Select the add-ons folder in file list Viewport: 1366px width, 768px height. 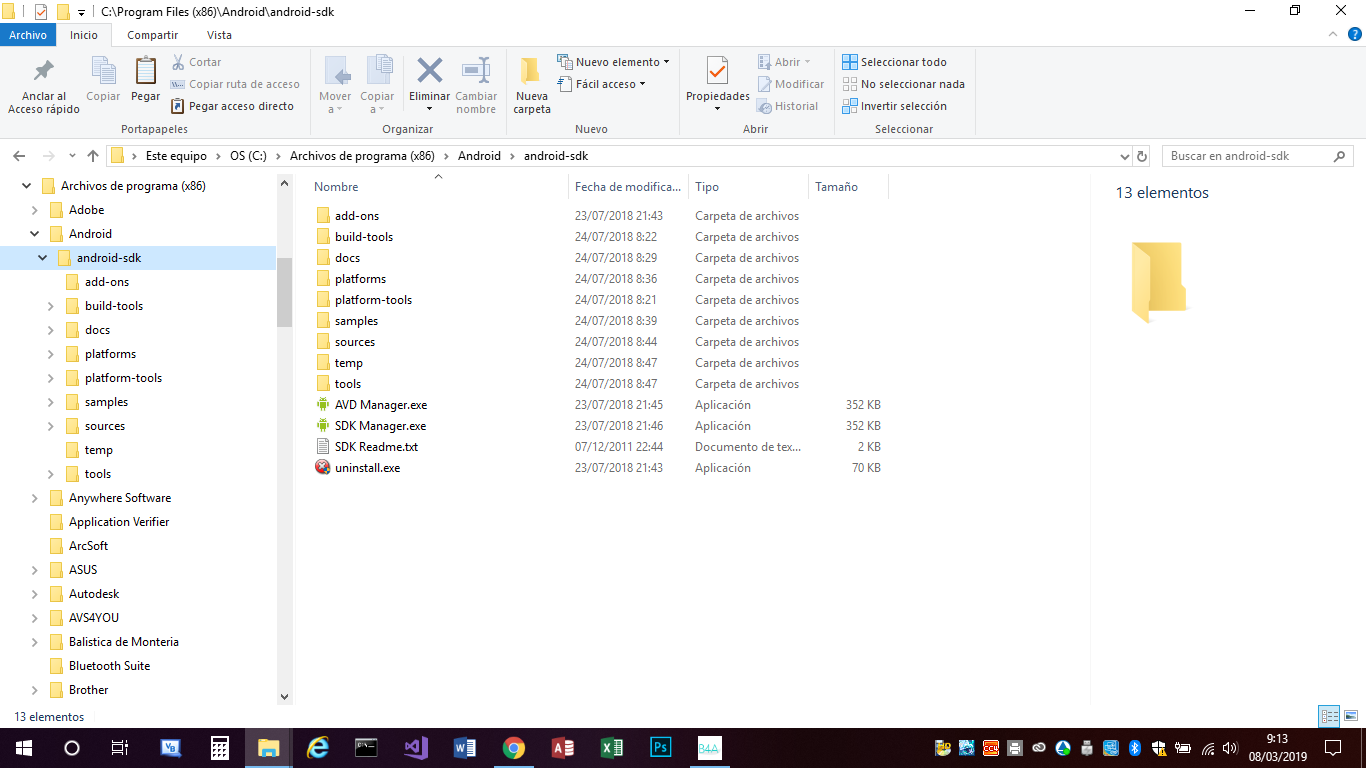click(x=357, y=216)
